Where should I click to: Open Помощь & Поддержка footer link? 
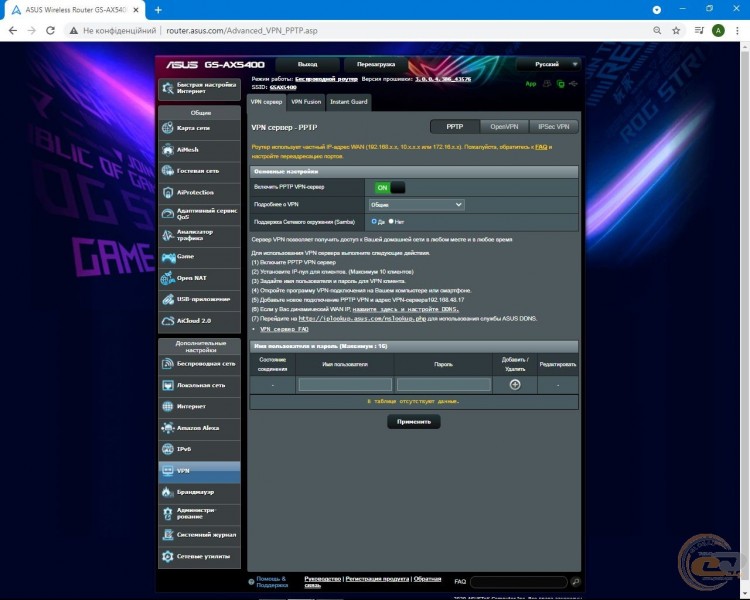click(x=272, y=582)
